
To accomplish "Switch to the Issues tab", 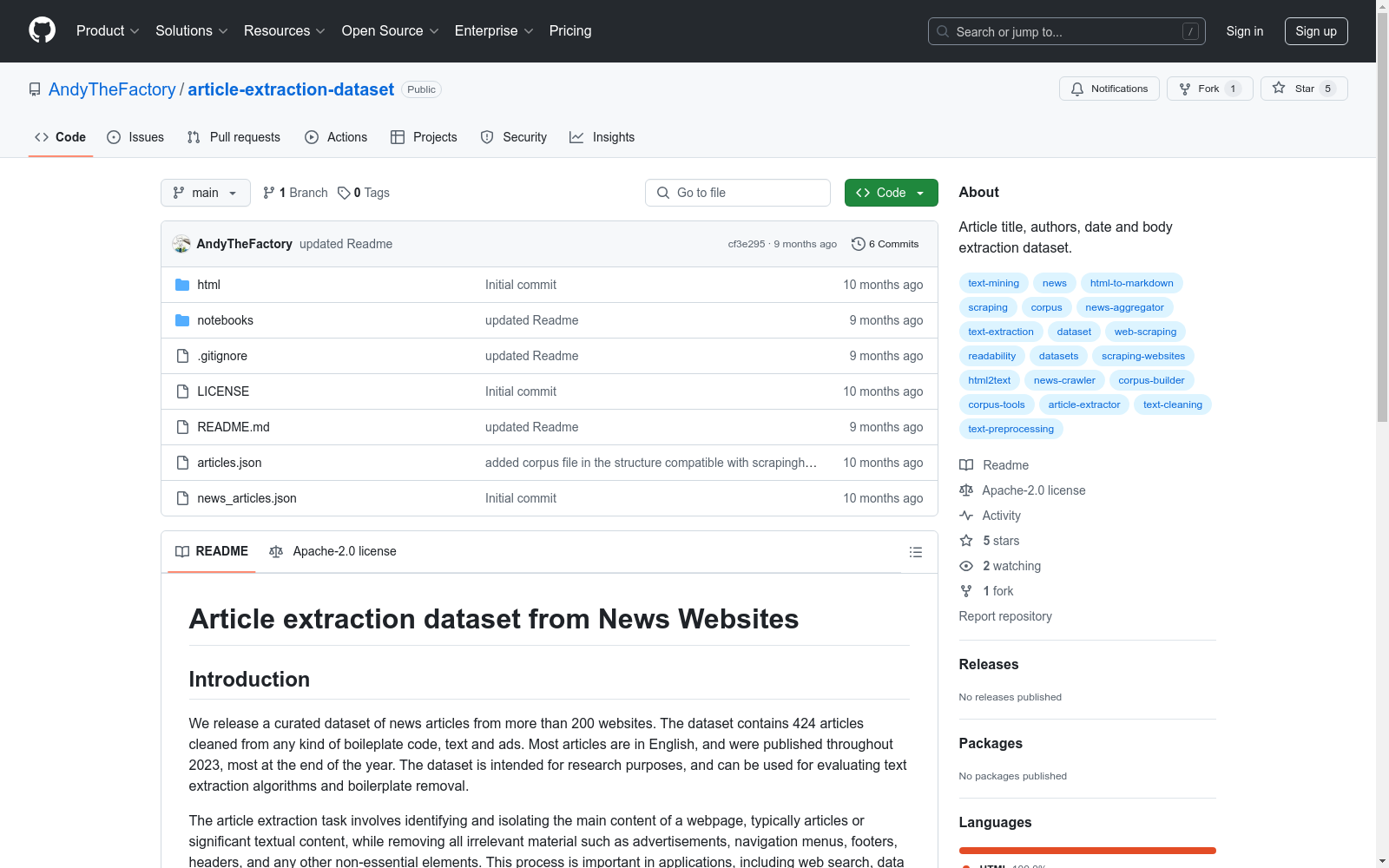I will (135, 137).
